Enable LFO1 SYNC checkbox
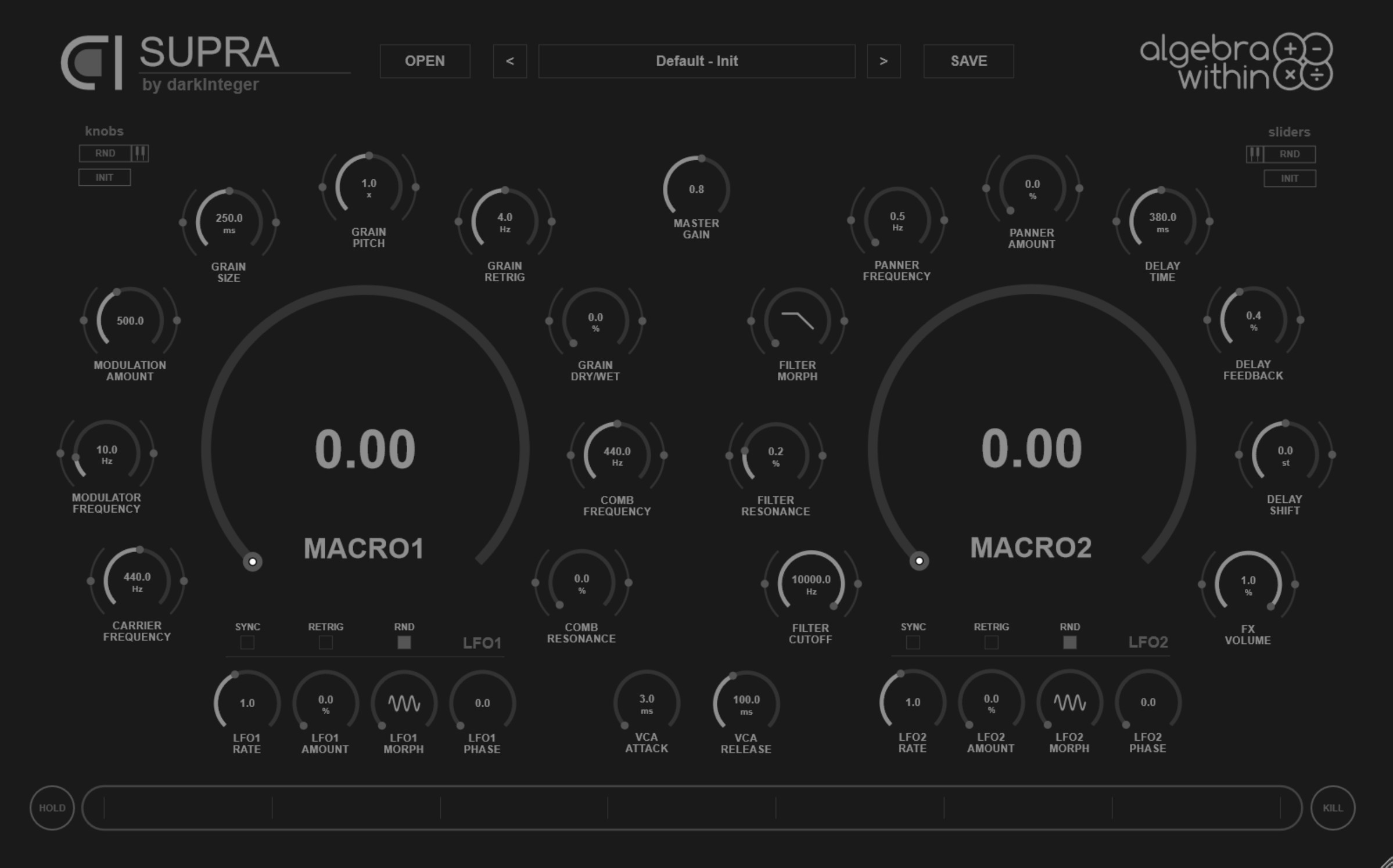The width and height of the screenshot is (1393, 868). (247, 643)
